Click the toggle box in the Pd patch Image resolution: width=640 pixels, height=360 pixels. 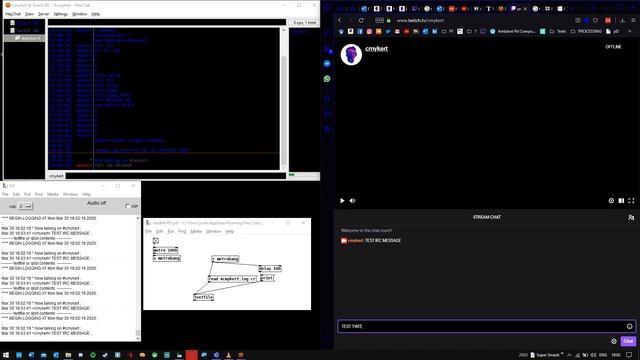[x=156, y=241]
